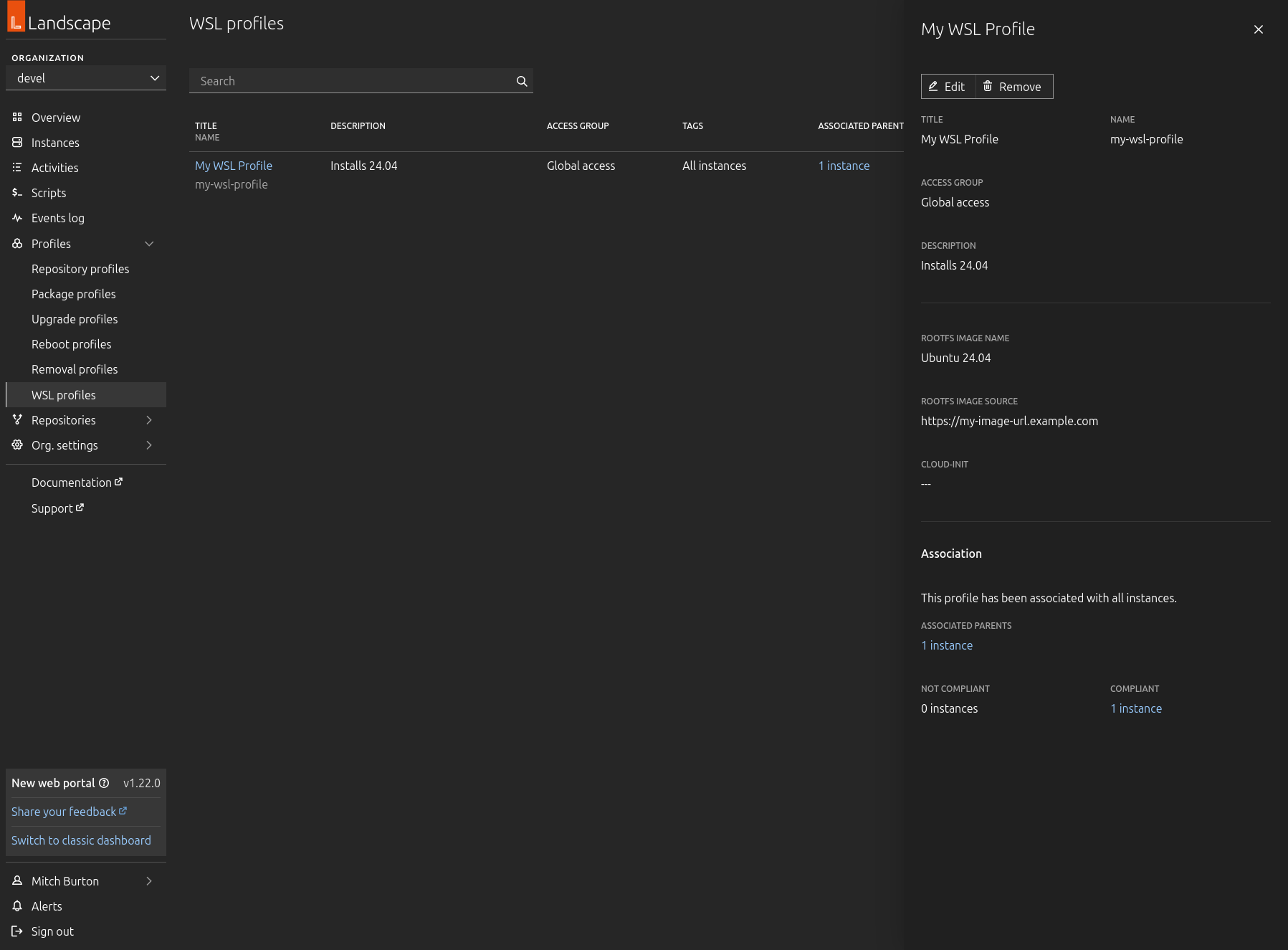Click the Landscape logo icon
This screenshot has width=1288, height=950.
point(16,16)
